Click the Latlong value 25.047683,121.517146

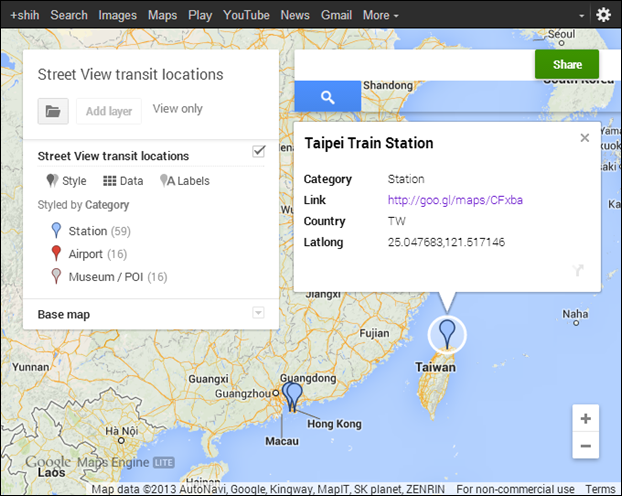[446, 242]
